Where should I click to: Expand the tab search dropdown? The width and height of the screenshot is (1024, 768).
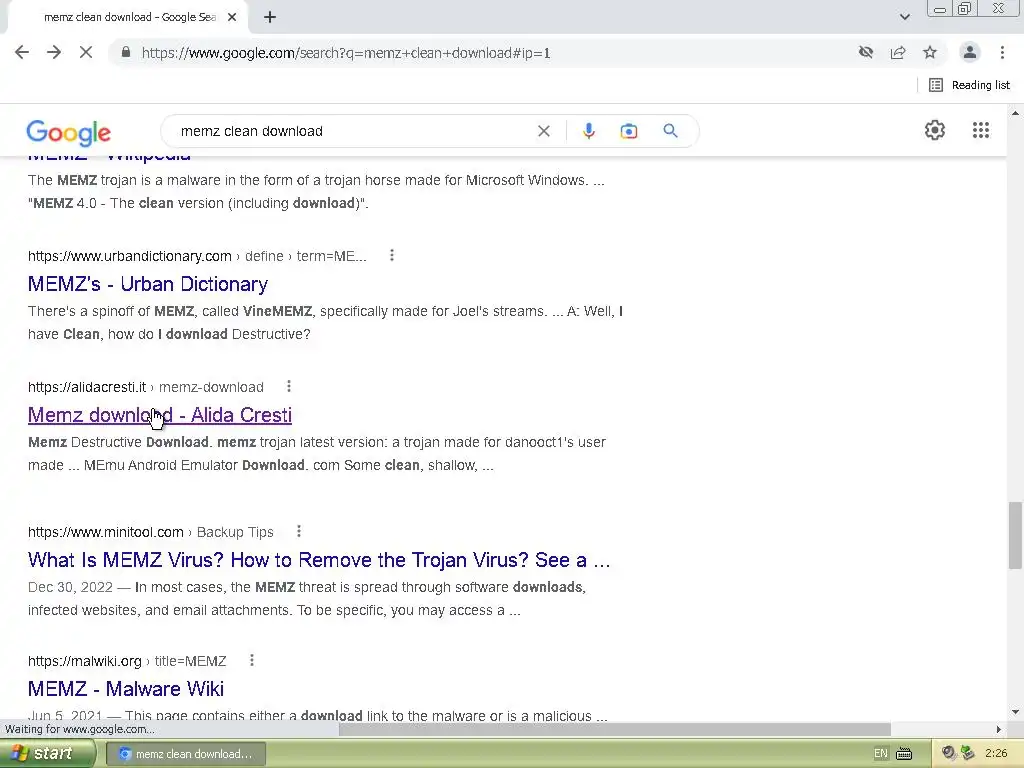(904, 17)
